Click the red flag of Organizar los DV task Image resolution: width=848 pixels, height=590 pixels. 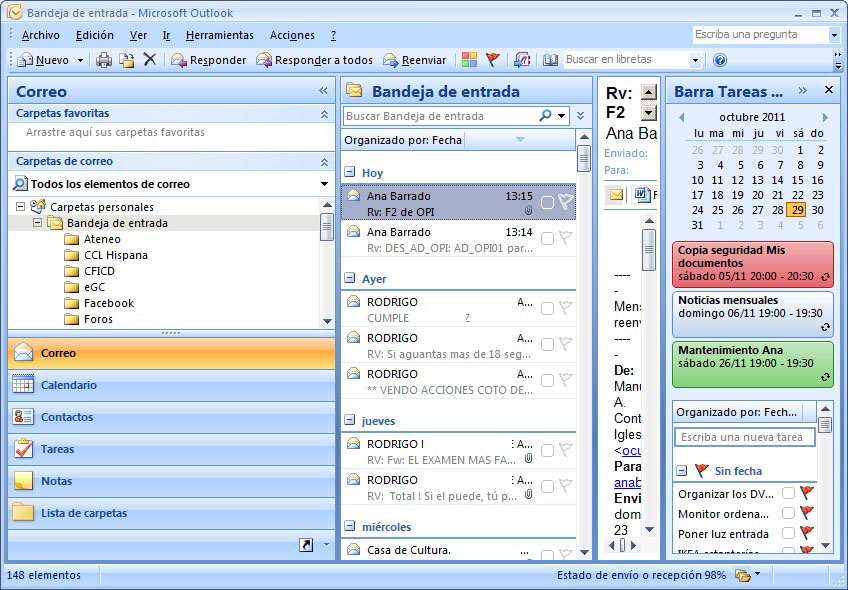point(806,493)
